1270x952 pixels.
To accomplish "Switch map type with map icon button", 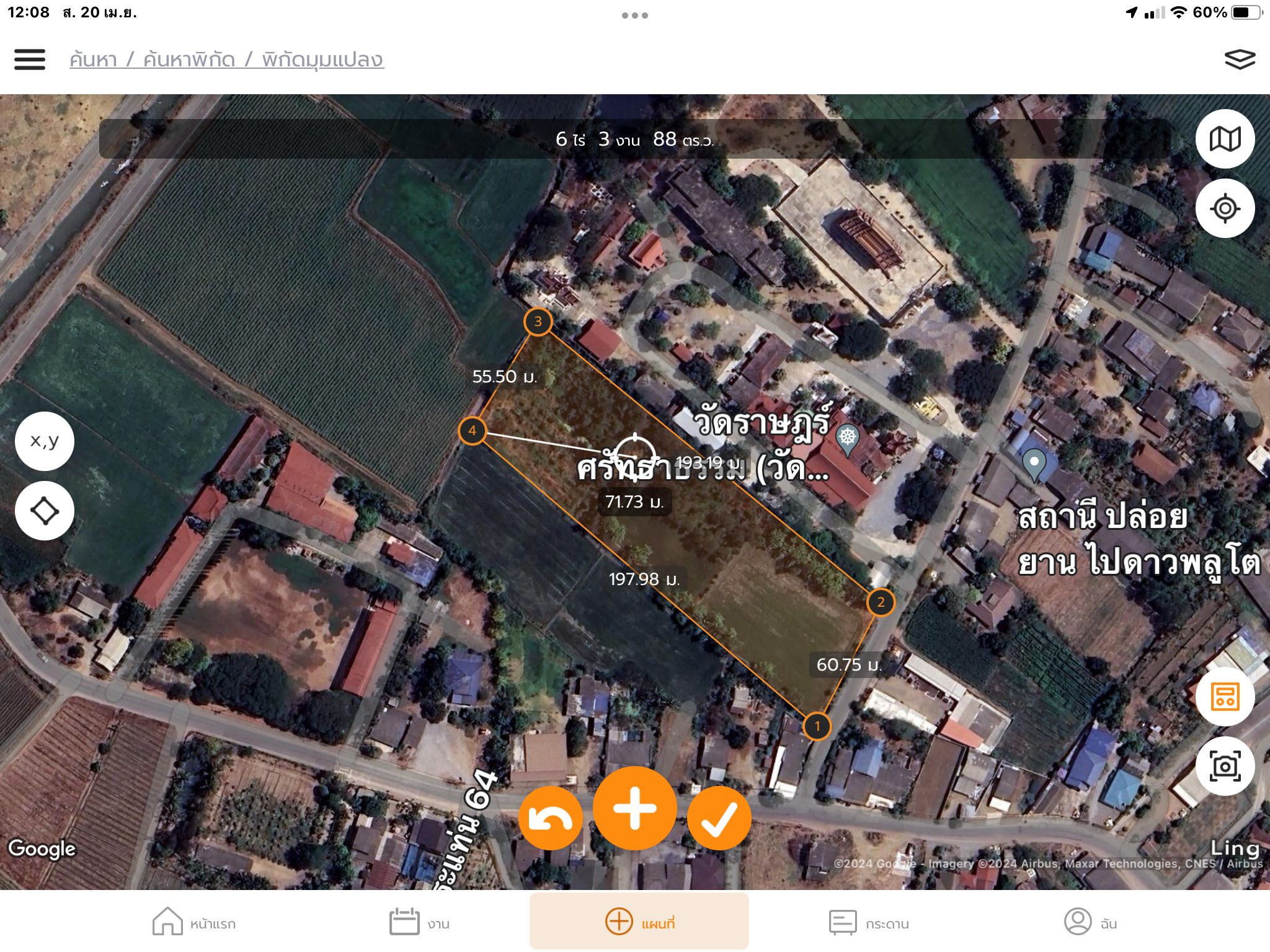I will 1225,139.
